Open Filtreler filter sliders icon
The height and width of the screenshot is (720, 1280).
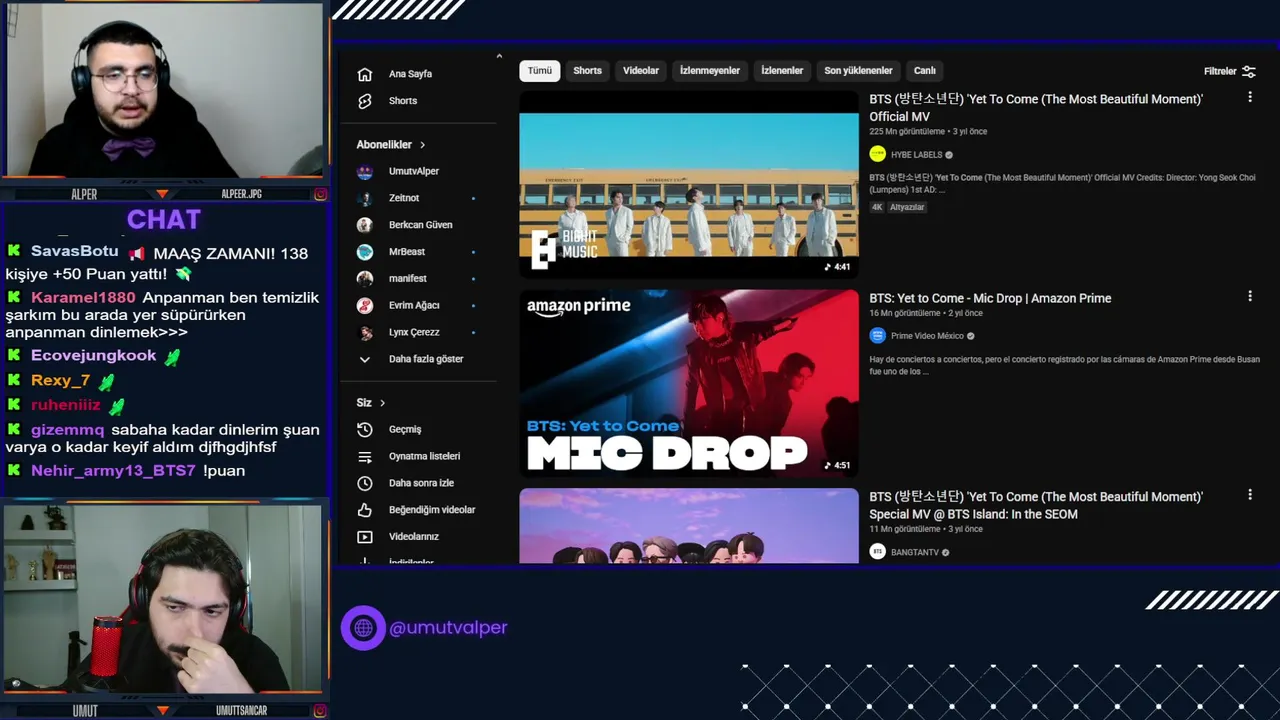click(1249, 71)
